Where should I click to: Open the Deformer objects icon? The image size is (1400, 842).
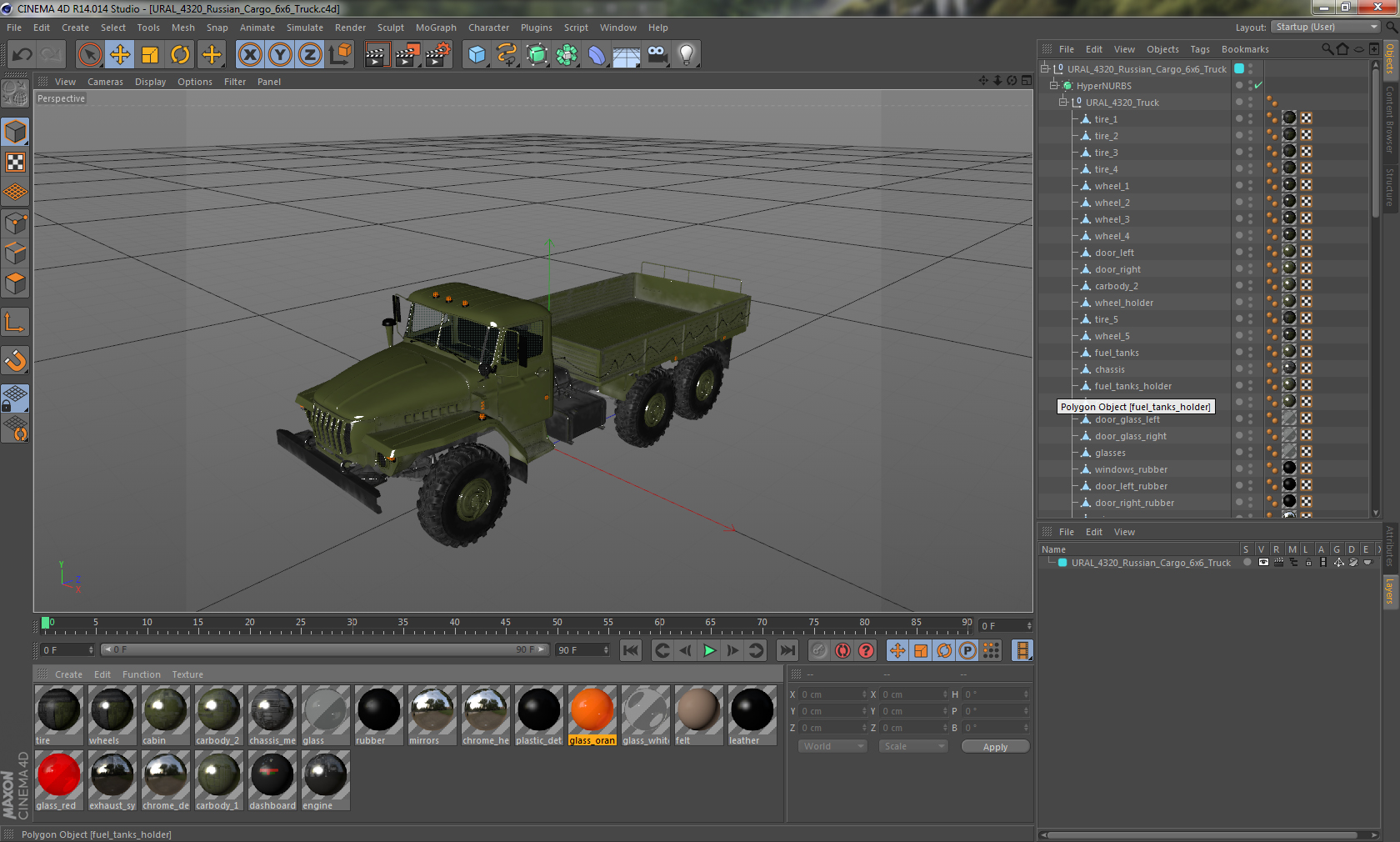(x=597, y=55)
